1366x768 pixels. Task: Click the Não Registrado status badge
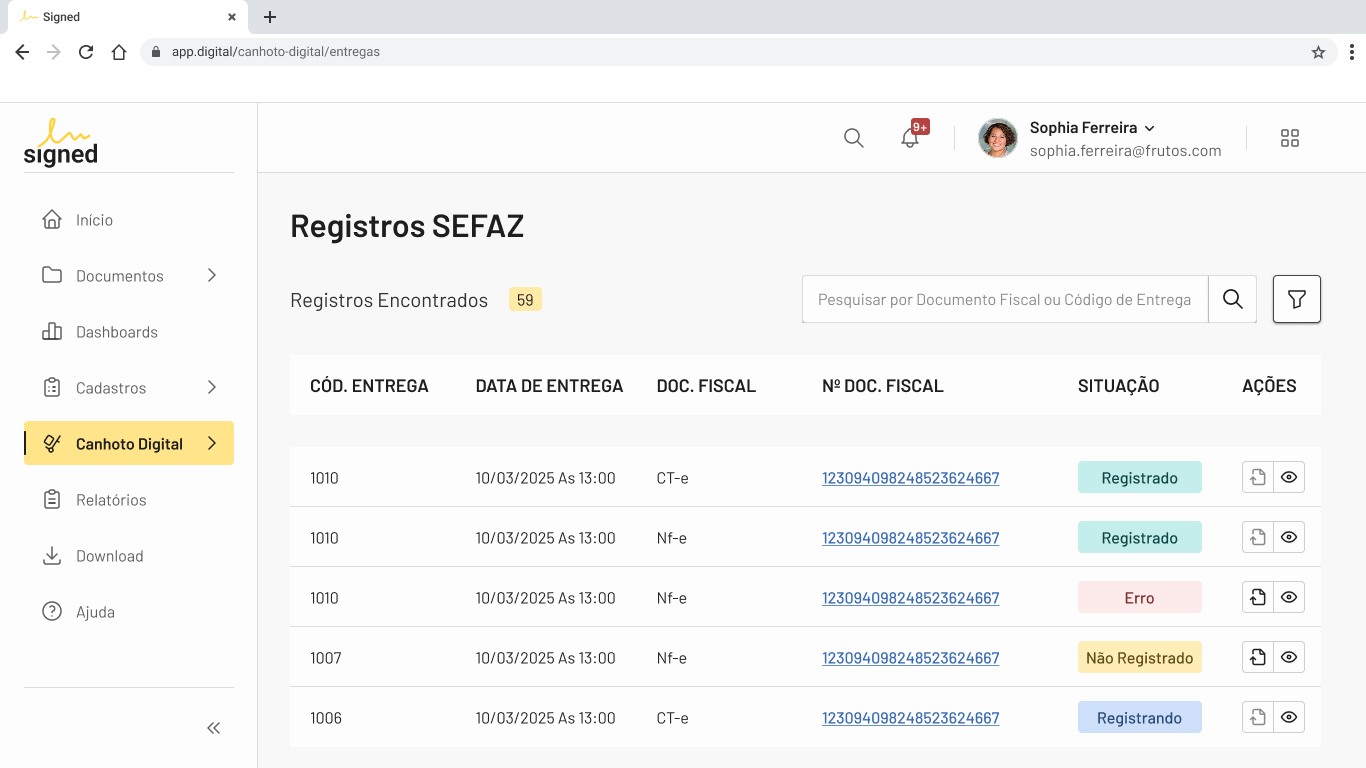pos(1140,657)
